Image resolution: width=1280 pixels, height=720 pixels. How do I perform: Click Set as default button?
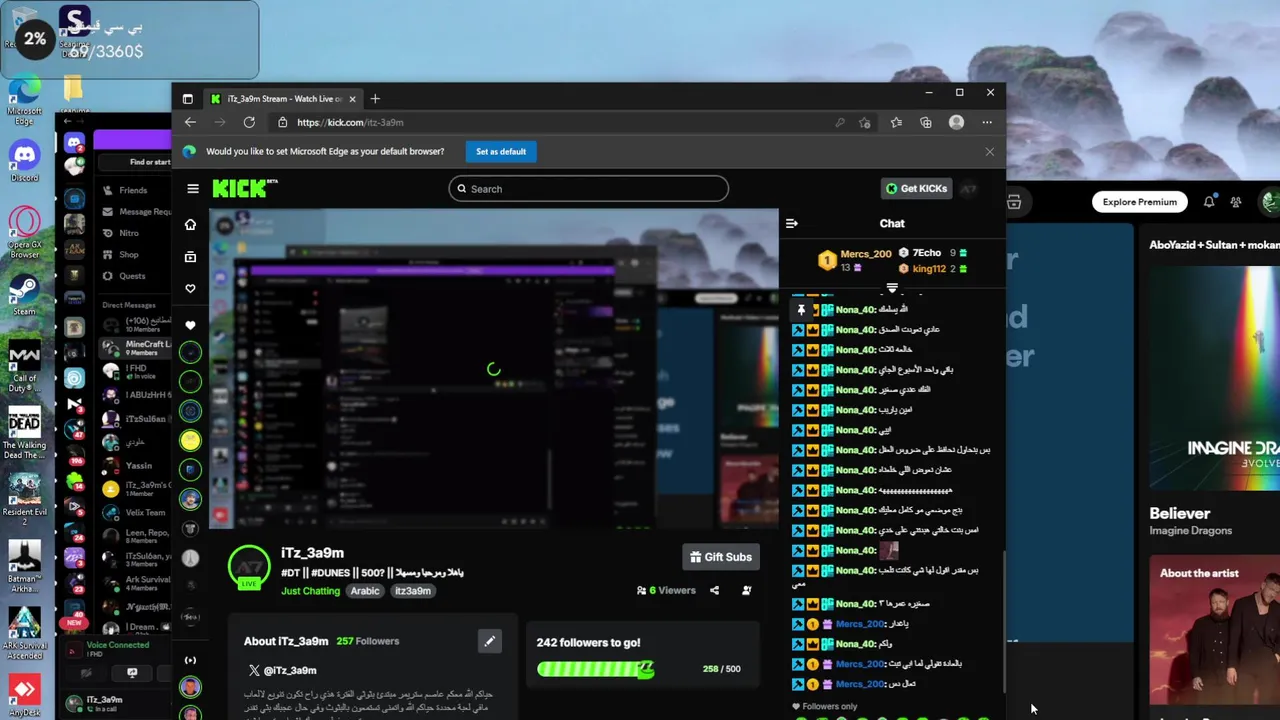(501, 151)
